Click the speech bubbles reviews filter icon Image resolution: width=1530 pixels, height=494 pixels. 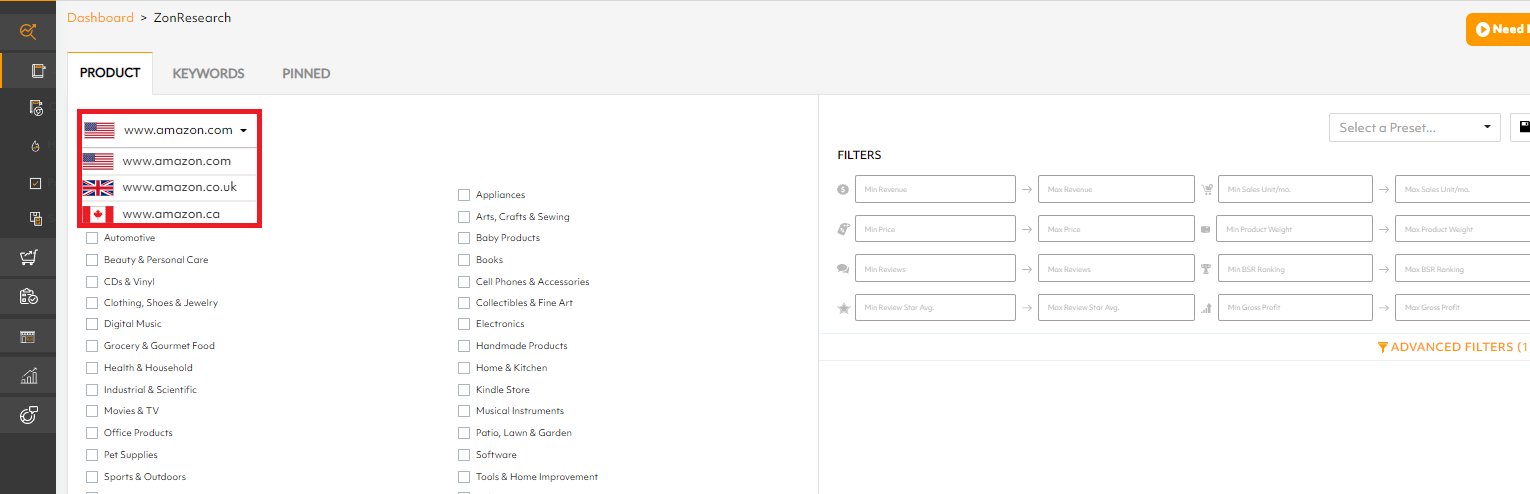coord(843,269)
